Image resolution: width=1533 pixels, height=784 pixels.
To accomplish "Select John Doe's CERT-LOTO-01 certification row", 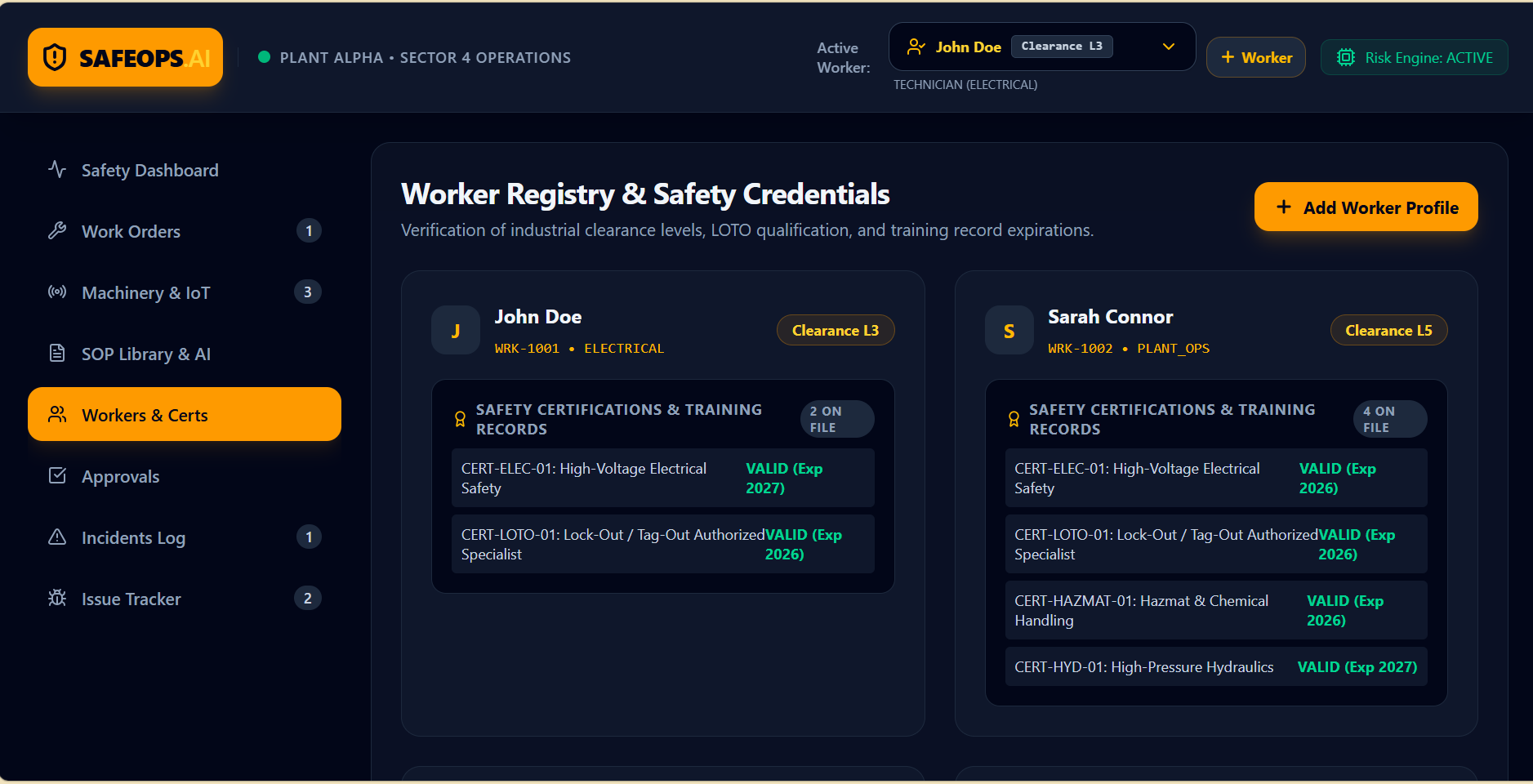I will coord(663,544).
